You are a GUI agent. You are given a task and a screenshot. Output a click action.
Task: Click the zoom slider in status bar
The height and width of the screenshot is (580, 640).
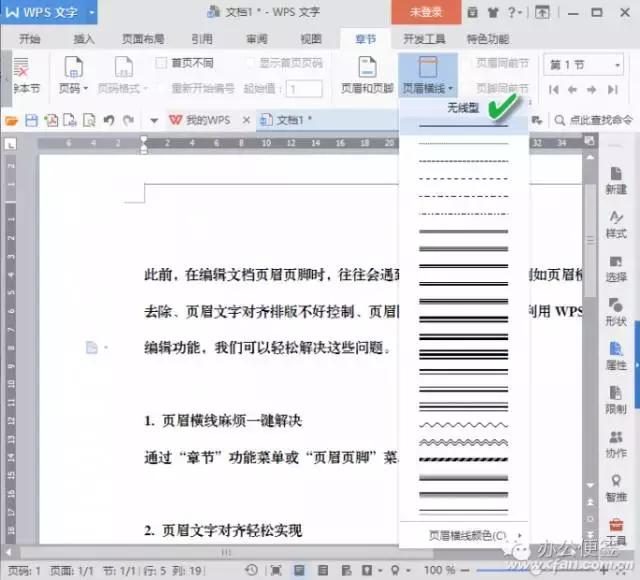(539, 570)
